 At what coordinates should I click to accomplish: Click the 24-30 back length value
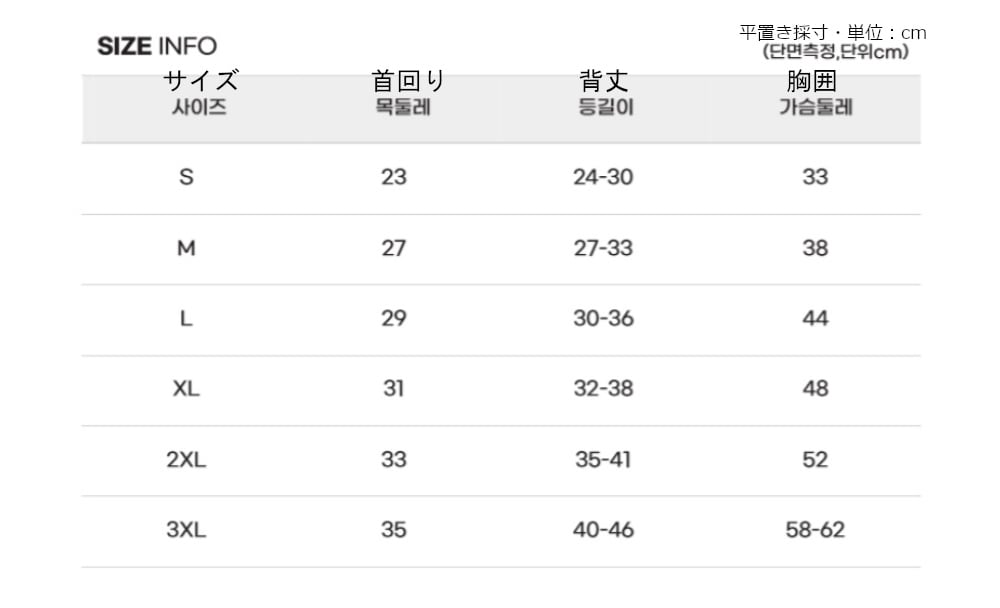pyautogui.click(x=603, y=178)
